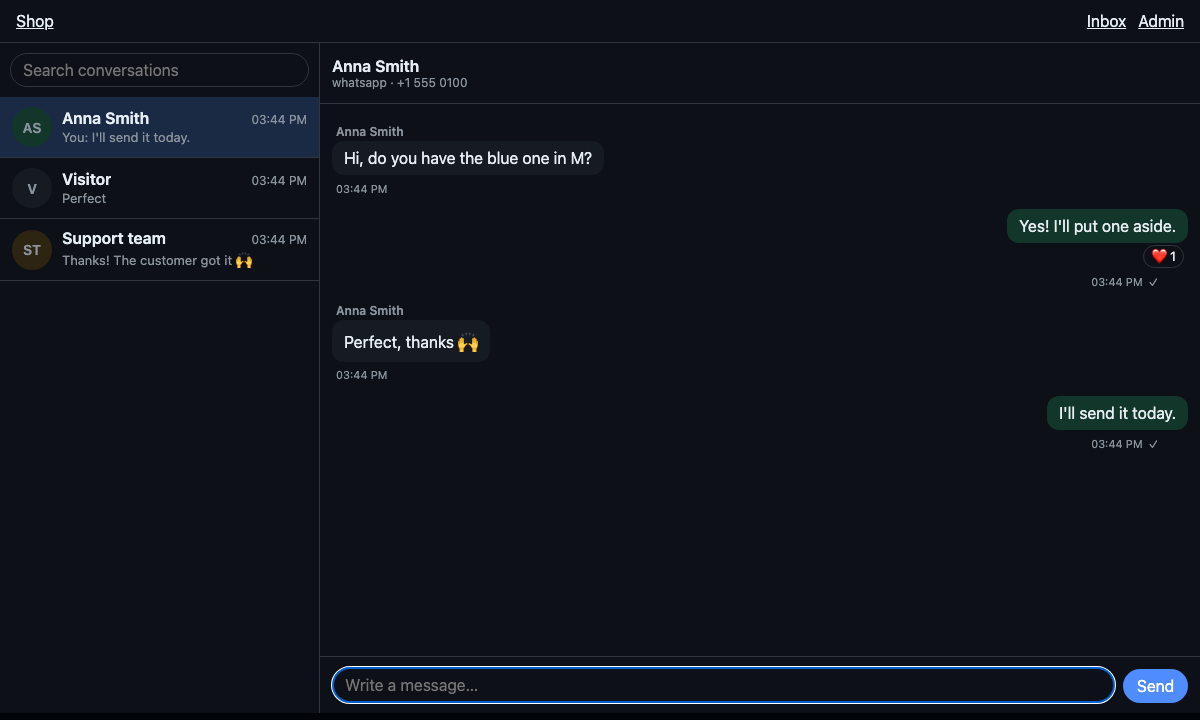Click the Anna Smith chat header name
Viewport: 1200px width, 720px height.
click(x=375, y=66)
